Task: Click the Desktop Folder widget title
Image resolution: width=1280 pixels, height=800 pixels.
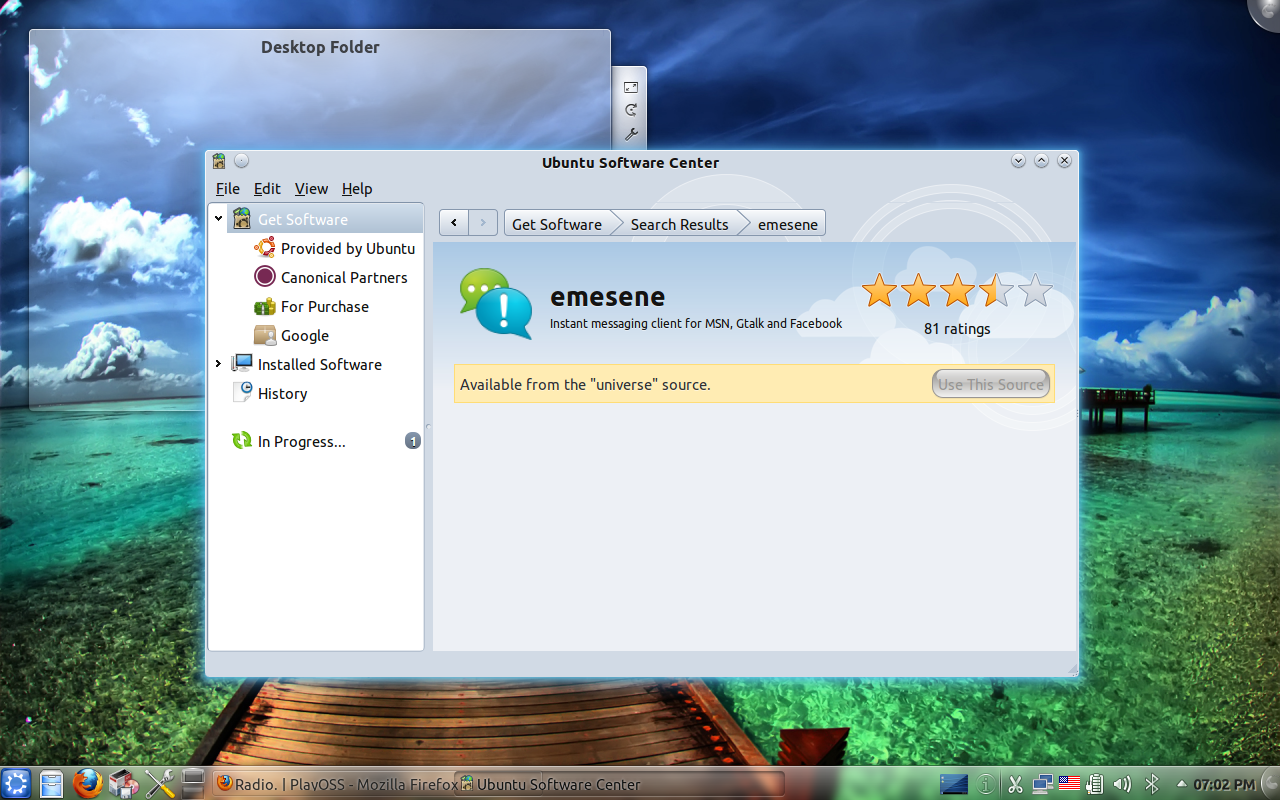Action: pyautogui.click(x=320, y=47)
